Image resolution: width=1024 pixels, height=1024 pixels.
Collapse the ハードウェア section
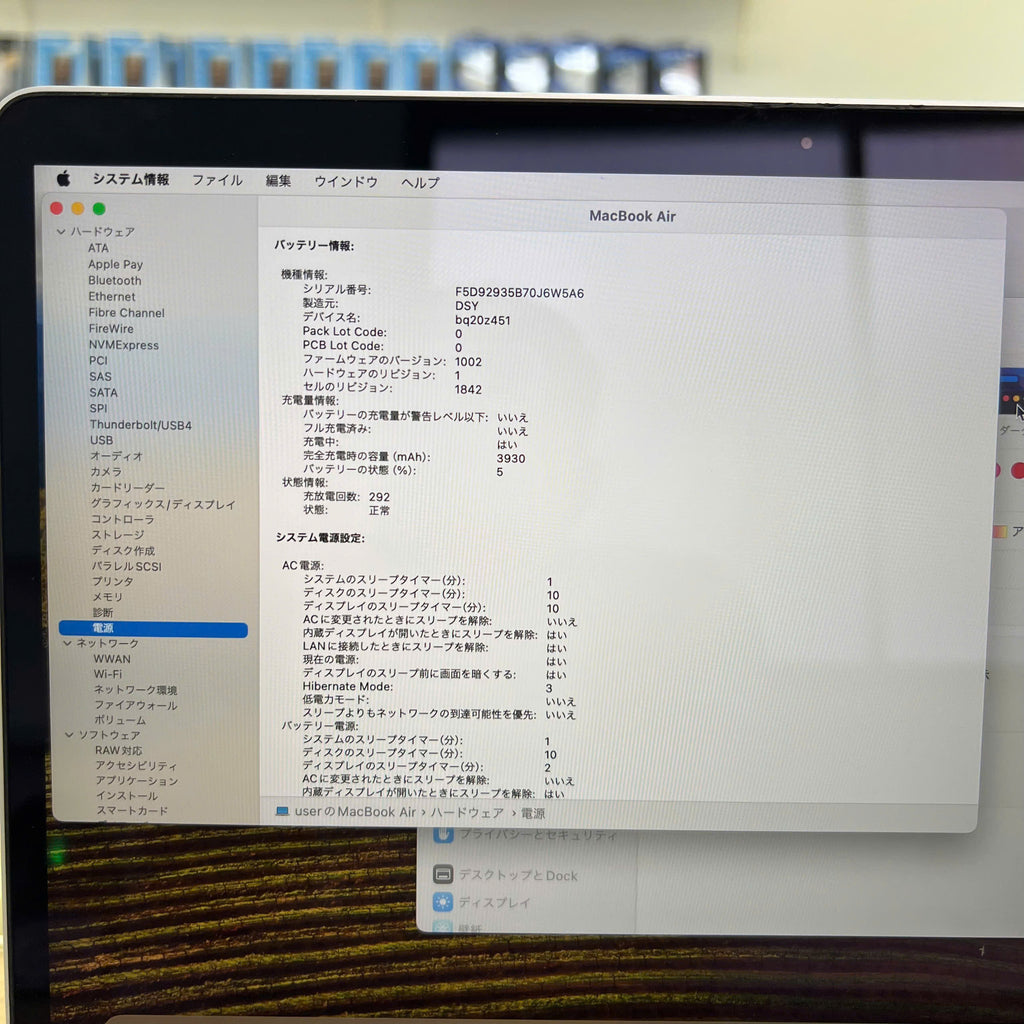[61, 231]
